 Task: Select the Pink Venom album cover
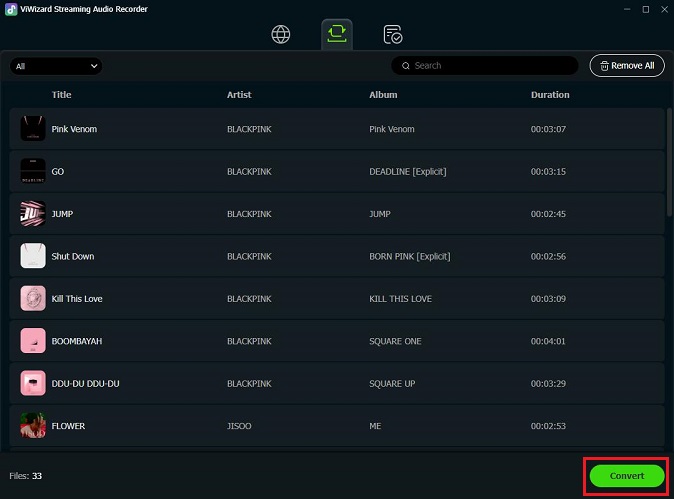pos(33,129)
